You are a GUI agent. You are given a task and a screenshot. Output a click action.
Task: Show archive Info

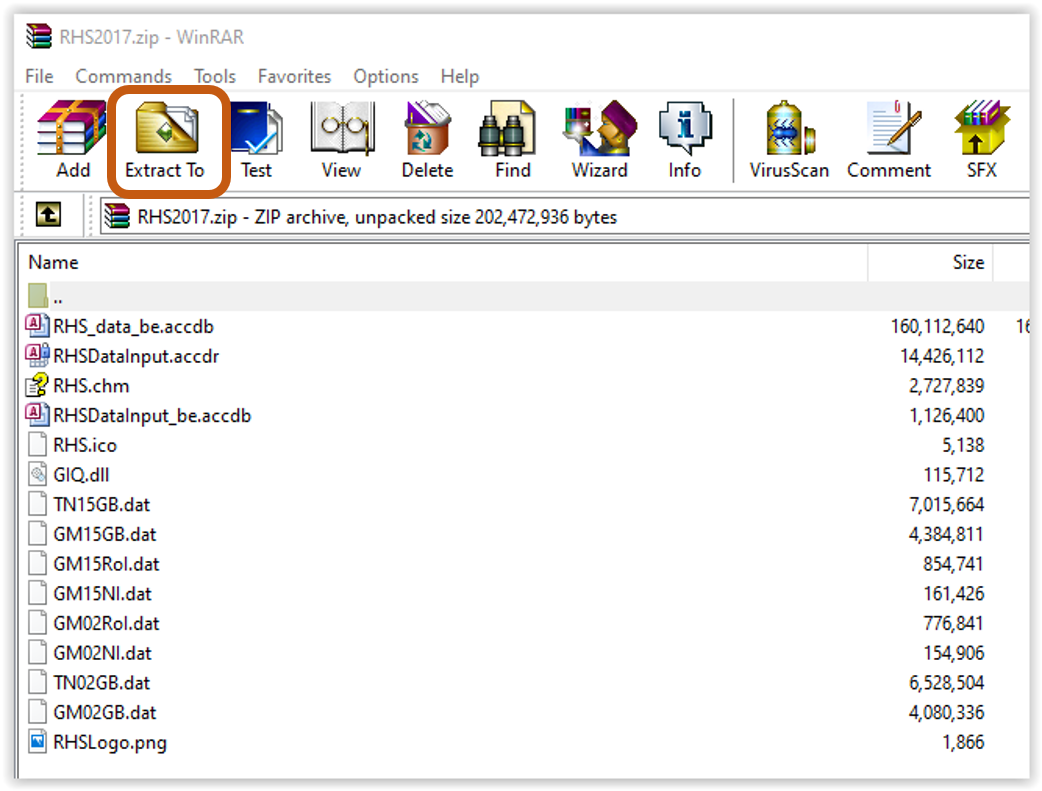click(684, 140)
